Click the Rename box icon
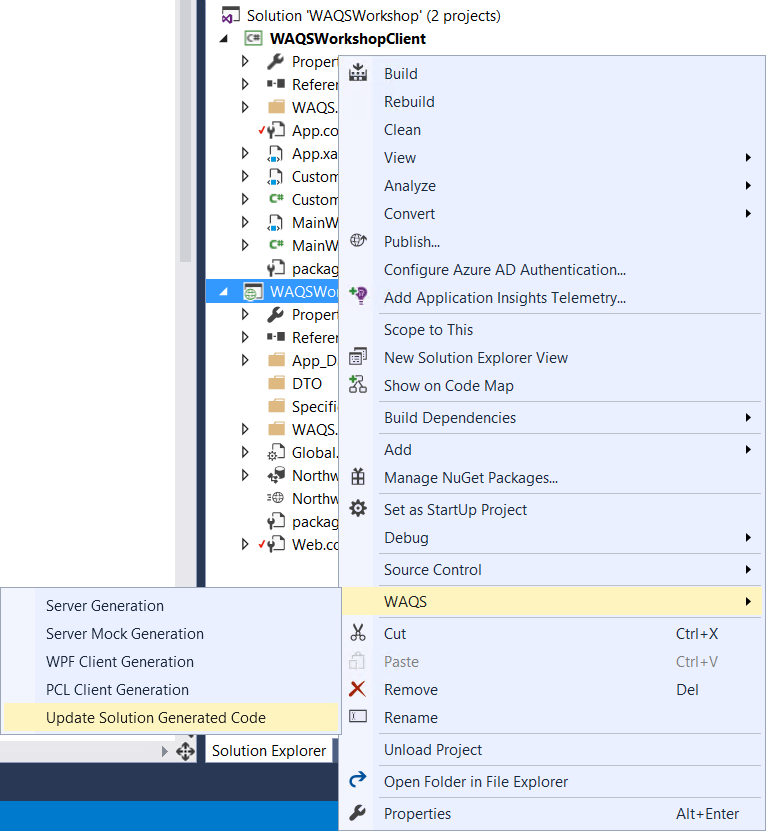The height and width of the screenshot is (831, 766). [x=358, y=717]
